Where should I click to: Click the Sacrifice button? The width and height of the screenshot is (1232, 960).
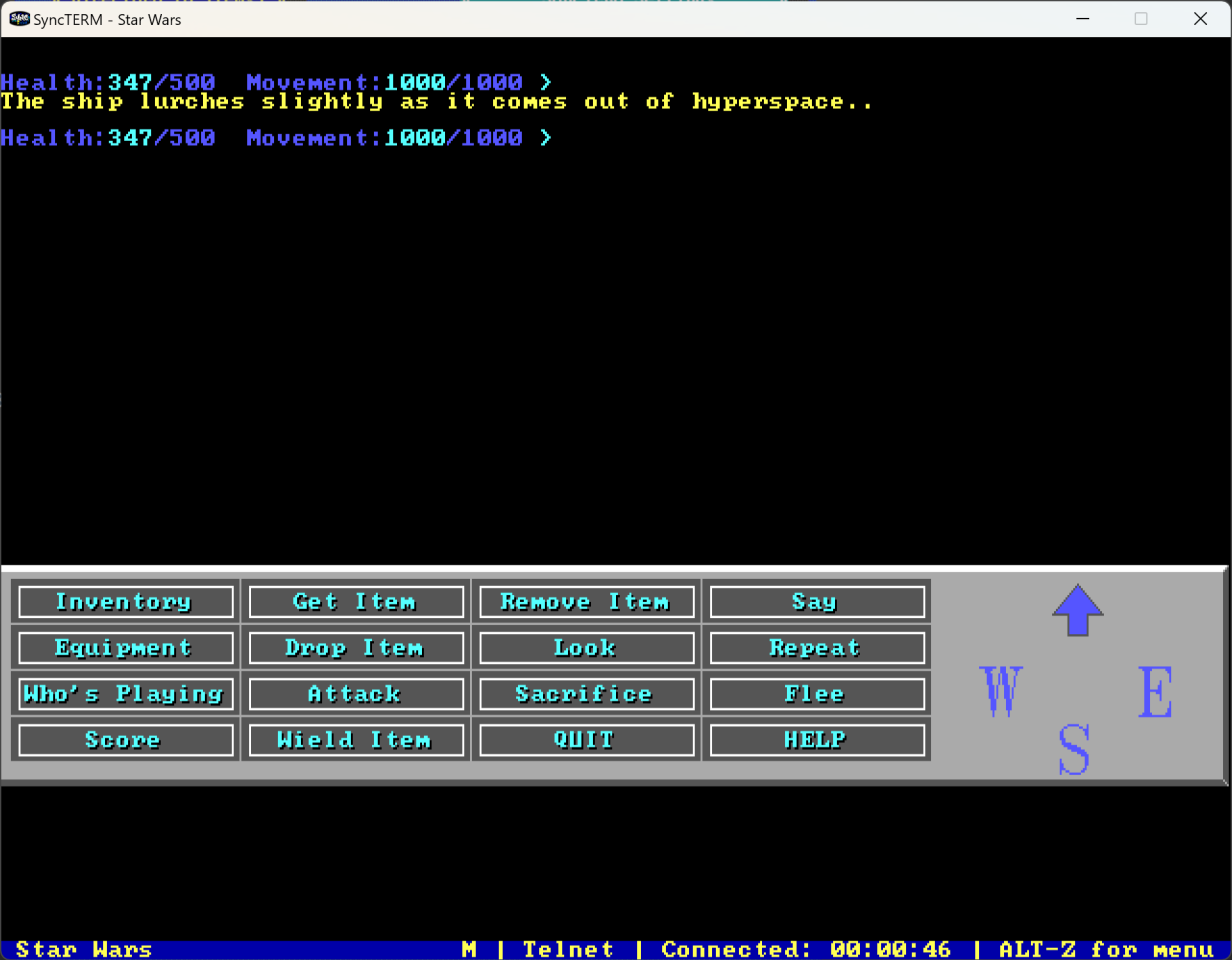587,694
